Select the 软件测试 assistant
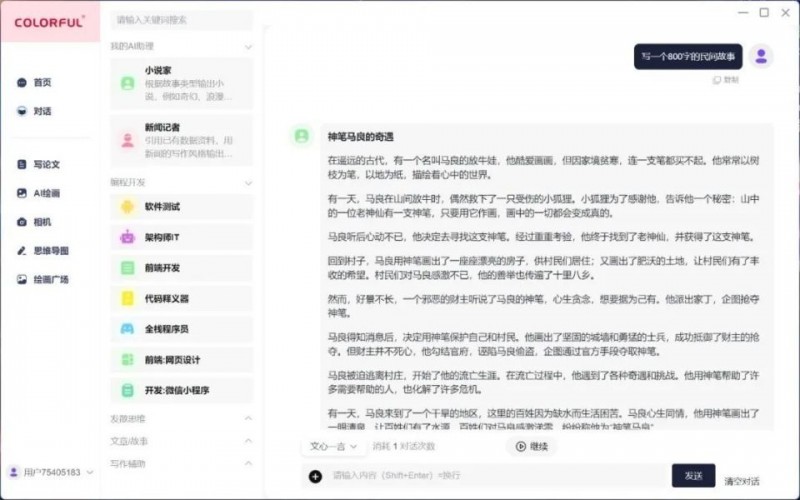800x500 pixels. 181,207
